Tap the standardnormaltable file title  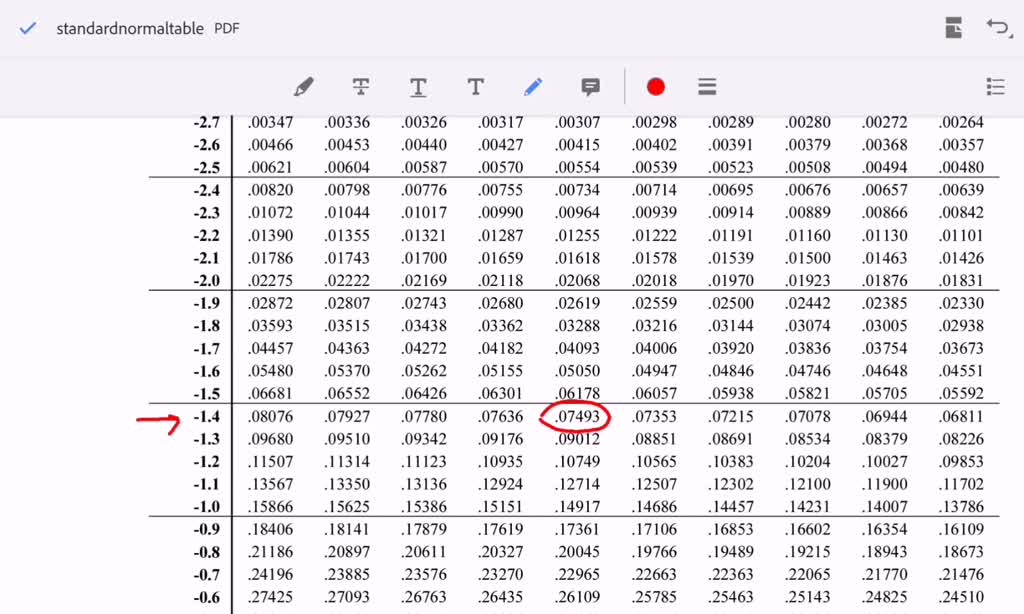pyautogui.click(x=130, y=29)
